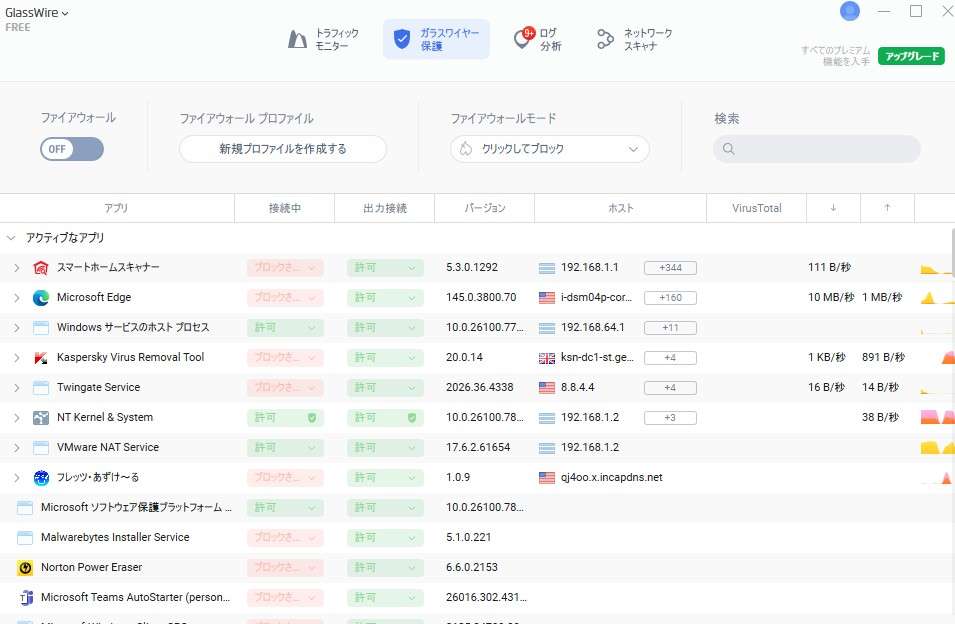Open the ファイアウォールモード dropdown

pyautogui.click(x=549, y=147)
